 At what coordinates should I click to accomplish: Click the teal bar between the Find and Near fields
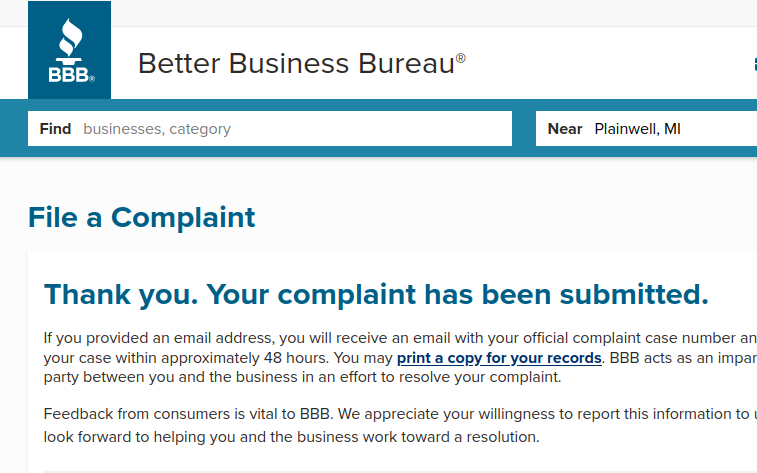point(524,128)
